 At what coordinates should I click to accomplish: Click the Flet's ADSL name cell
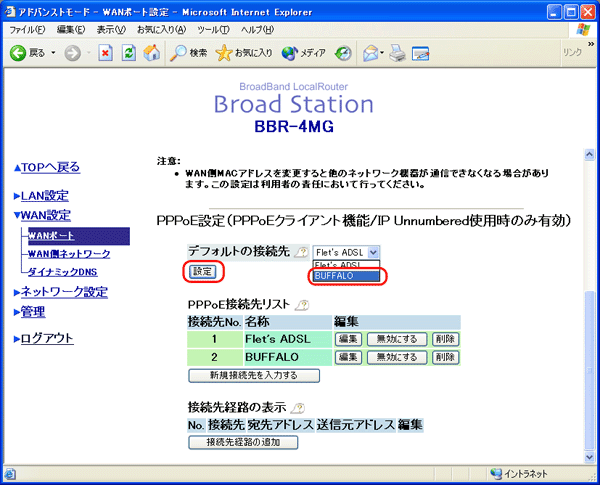[288, 339]
